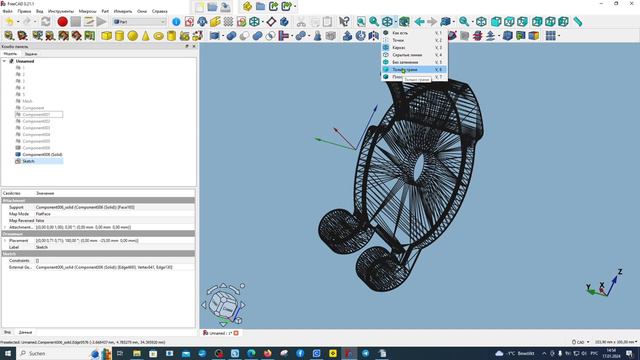Select the Isometric view cube icon

[x=481, y=22]
